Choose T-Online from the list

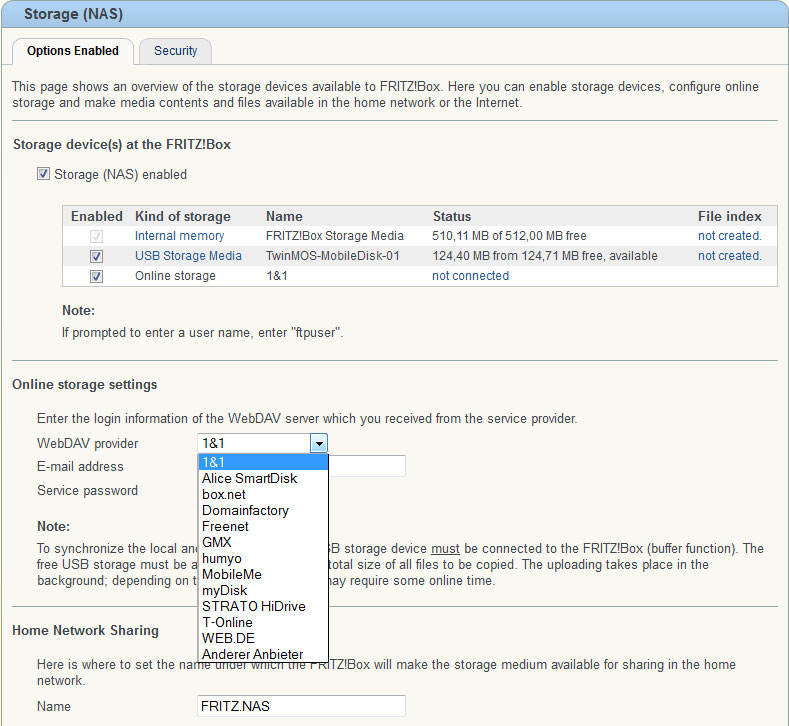point(263,622)
